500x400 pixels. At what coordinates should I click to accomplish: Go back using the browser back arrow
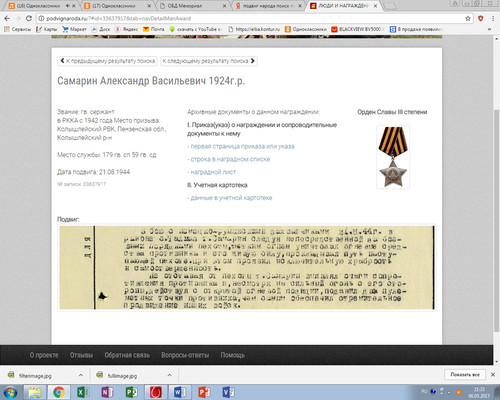(7, 19)
